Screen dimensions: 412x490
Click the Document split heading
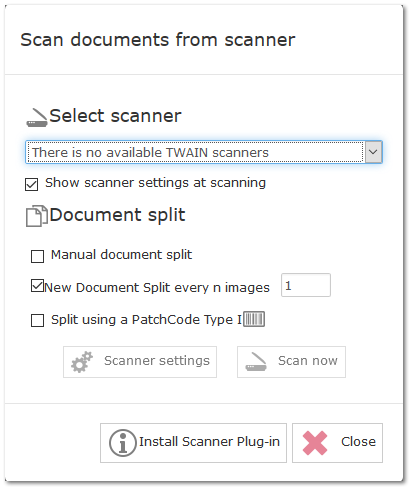117,215
